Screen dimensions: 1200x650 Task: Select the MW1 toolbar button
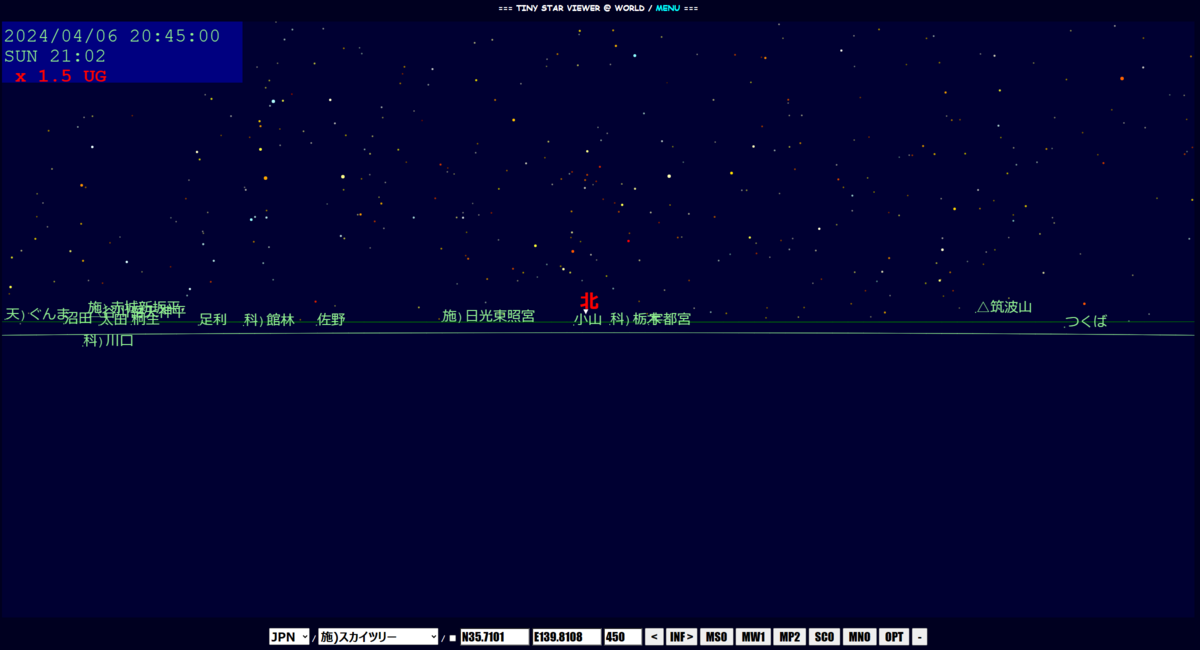tap(752, 636)
